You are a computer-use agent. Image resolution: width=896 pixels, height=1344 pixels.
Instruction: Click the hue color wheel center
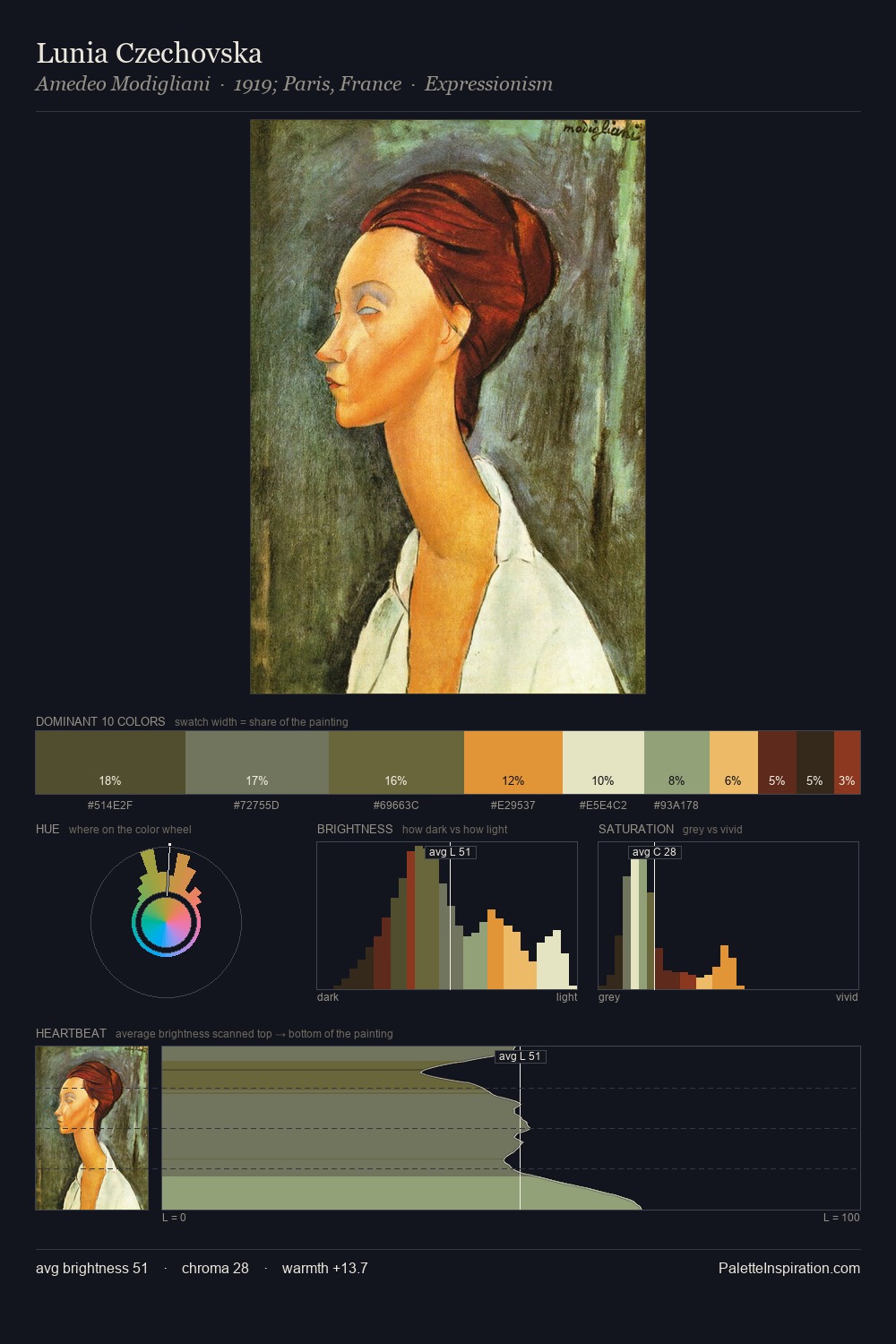coord(166,923)
